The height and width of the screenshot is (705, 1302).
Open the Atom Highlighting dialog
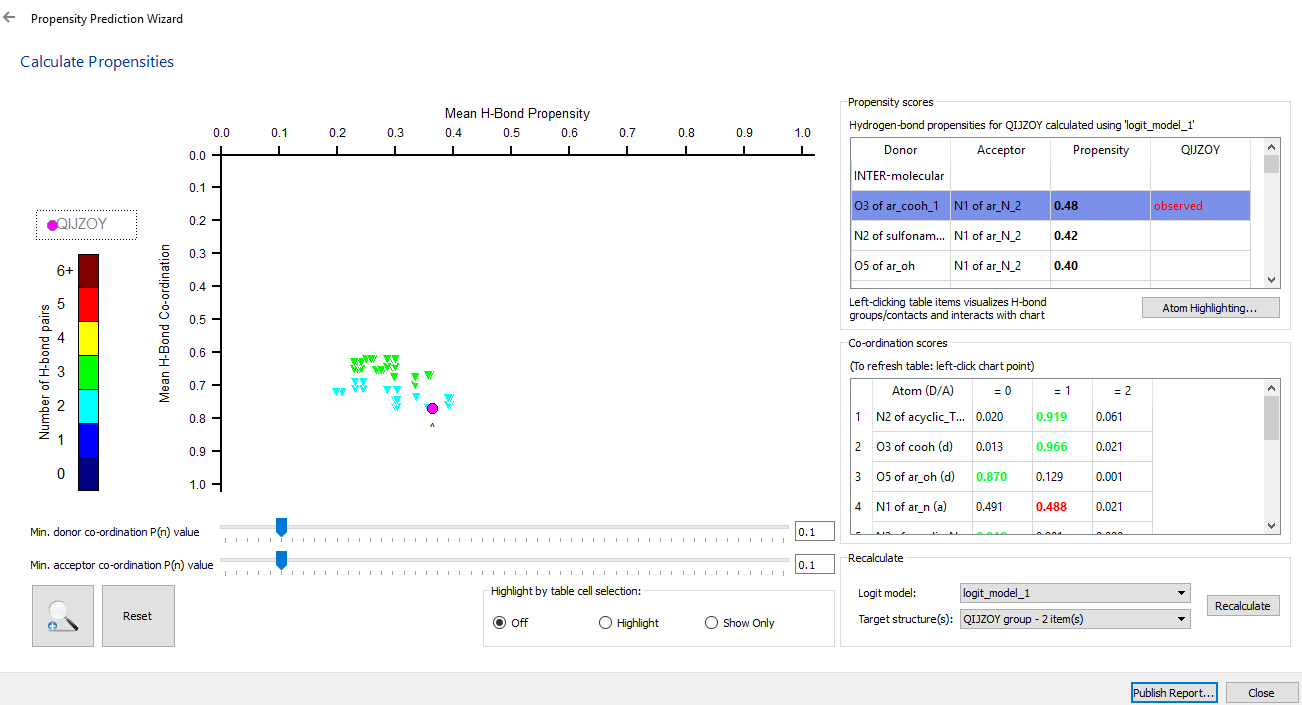tap(1210, 308)
